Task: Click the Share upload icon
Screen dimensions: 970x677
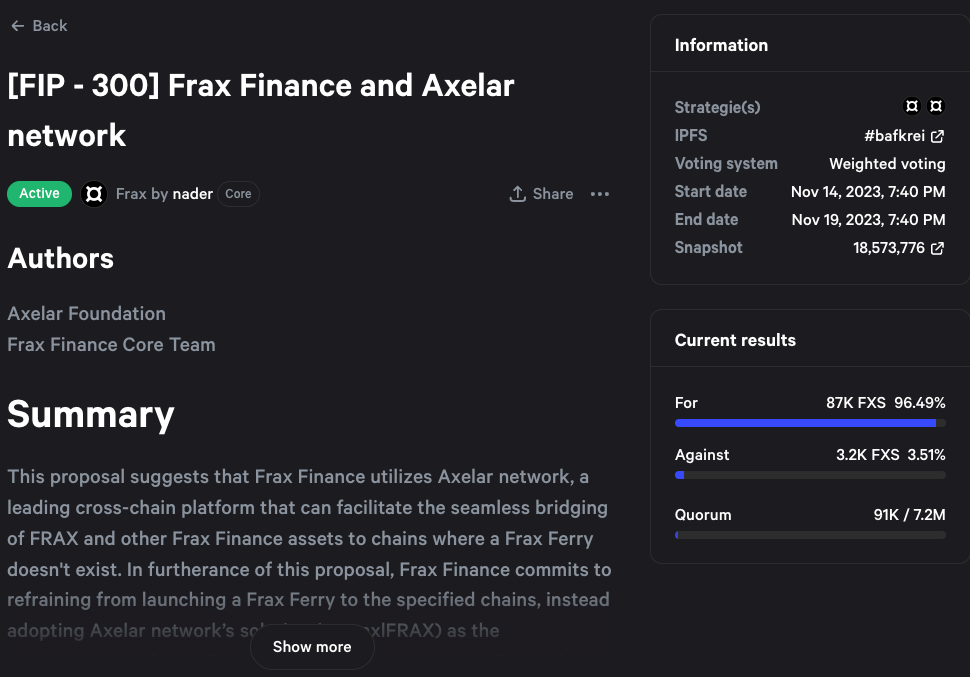Action: [x=517, y=194]
